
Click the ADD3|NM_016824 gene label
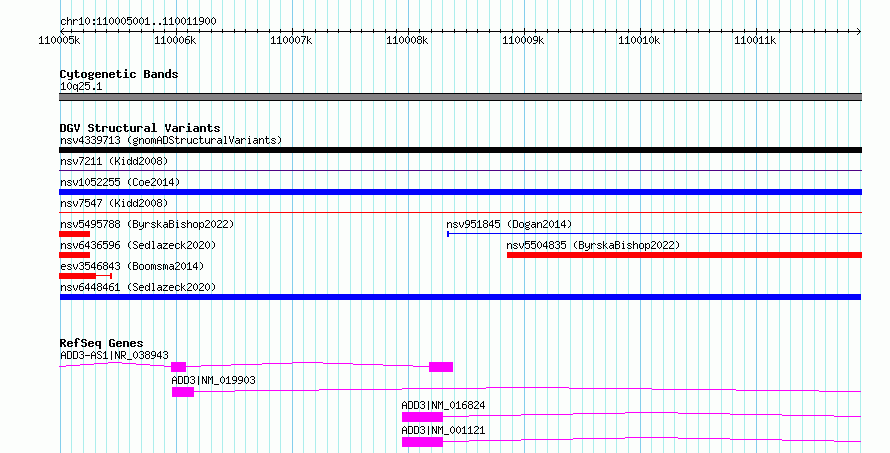(x=443, y=405)
